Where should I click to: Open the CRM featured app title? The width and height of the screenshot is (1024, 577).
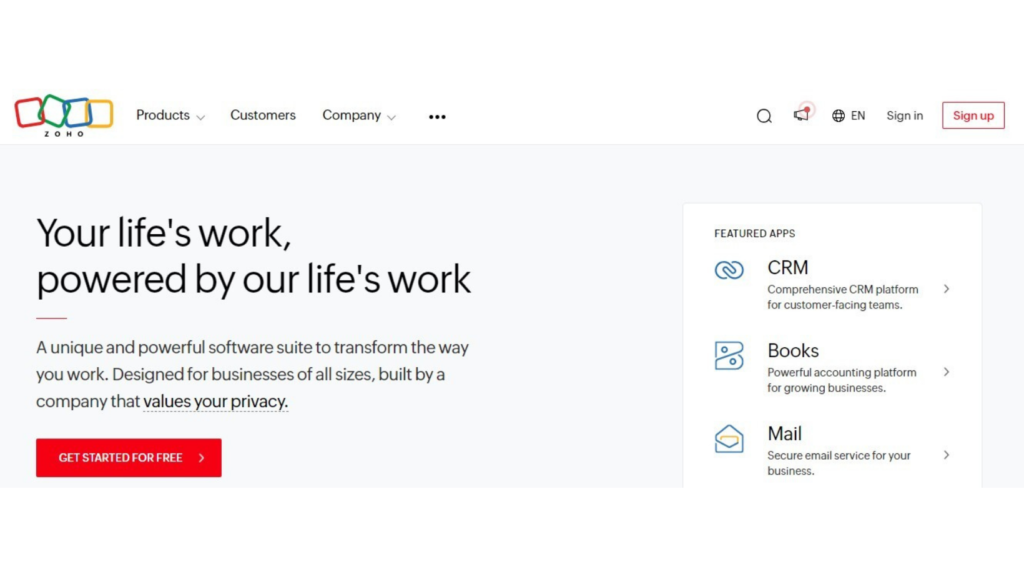coord(787,268)
